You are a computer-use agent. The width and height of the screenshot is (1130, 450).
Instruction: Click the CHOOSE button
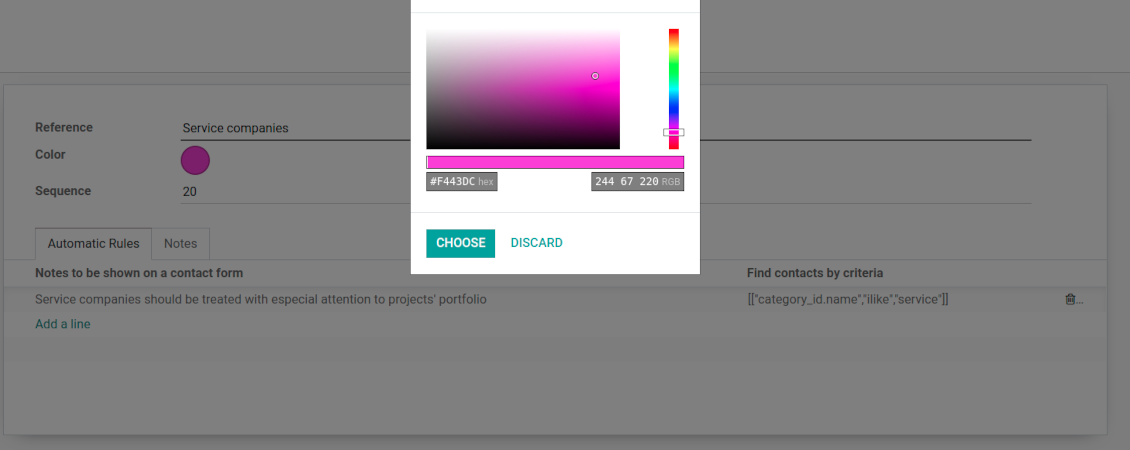point(461,243)
